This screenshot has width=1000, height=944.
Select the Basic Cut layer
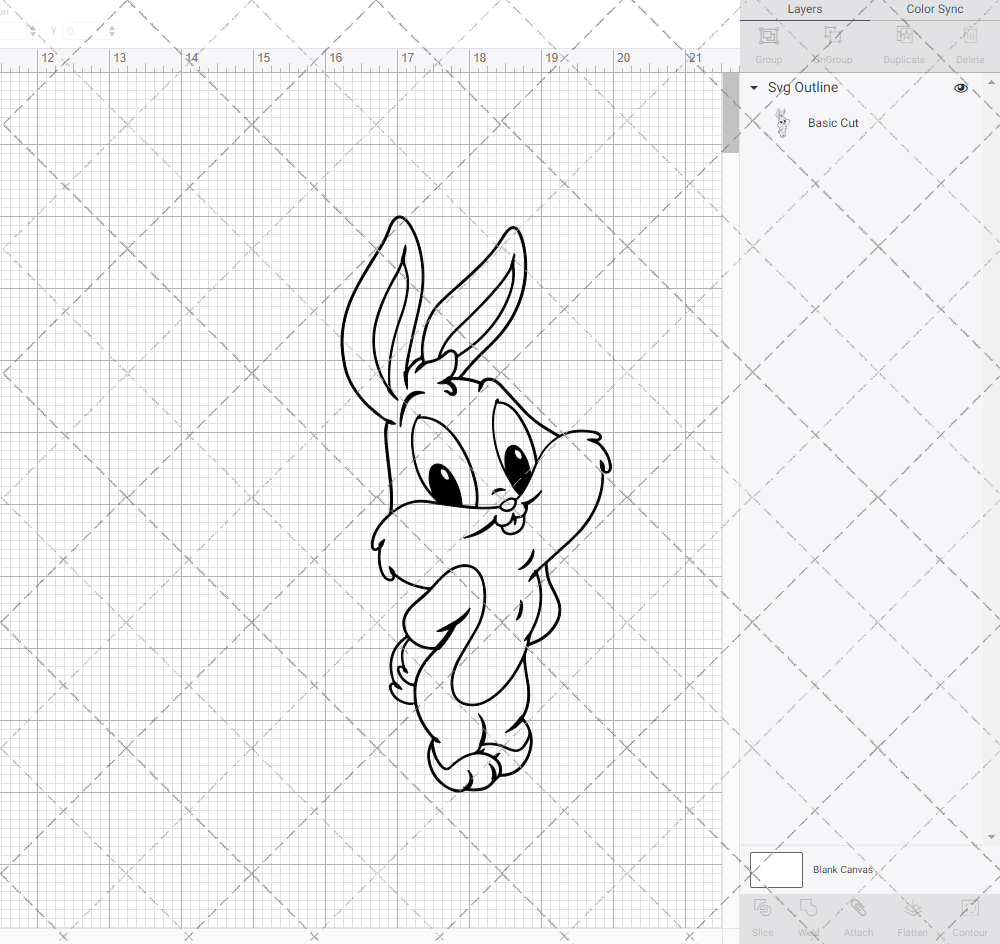pyautogui.click(x=833, y=122)
